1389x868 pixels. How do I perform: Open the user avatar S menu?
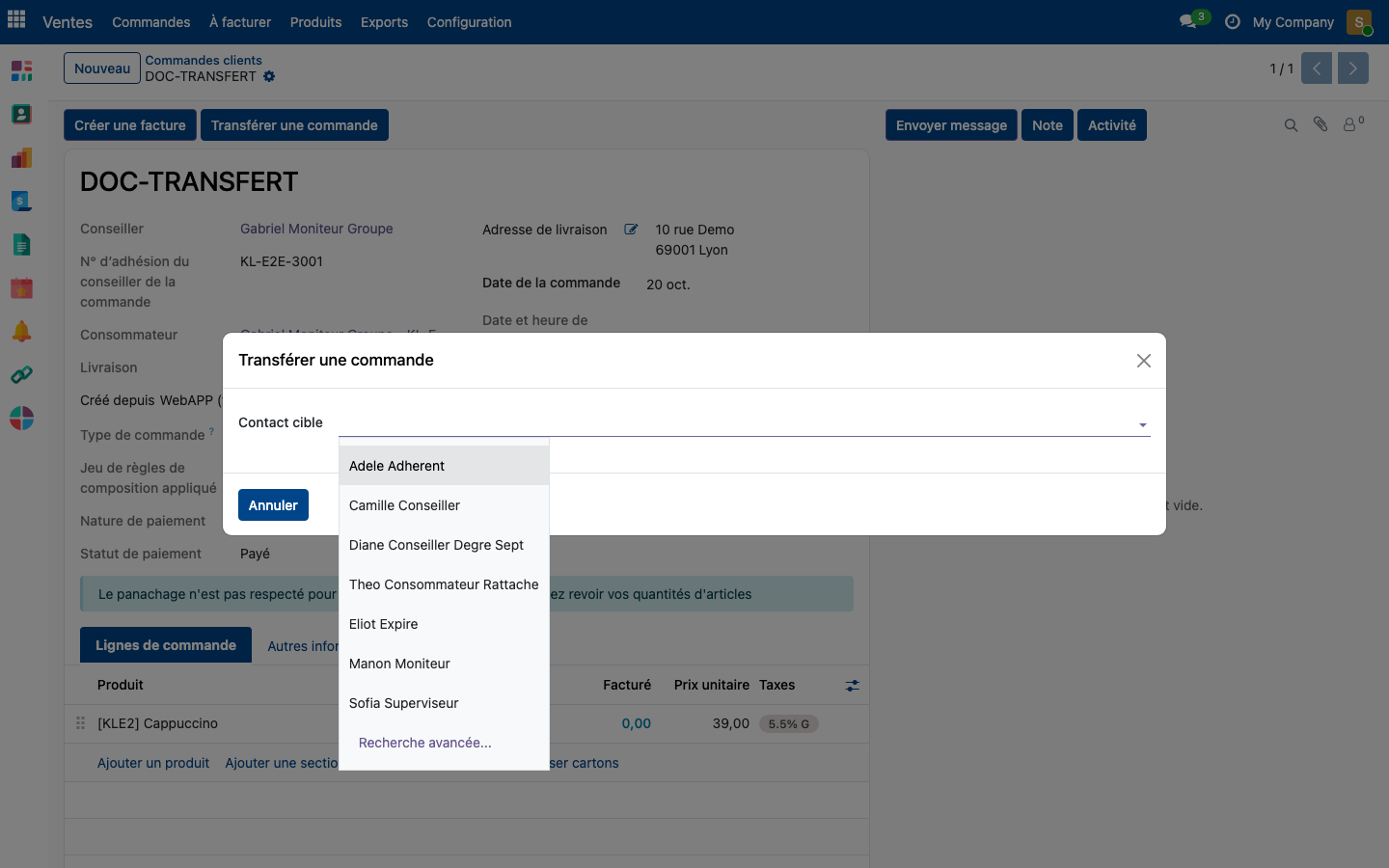tap(1359, 21)
